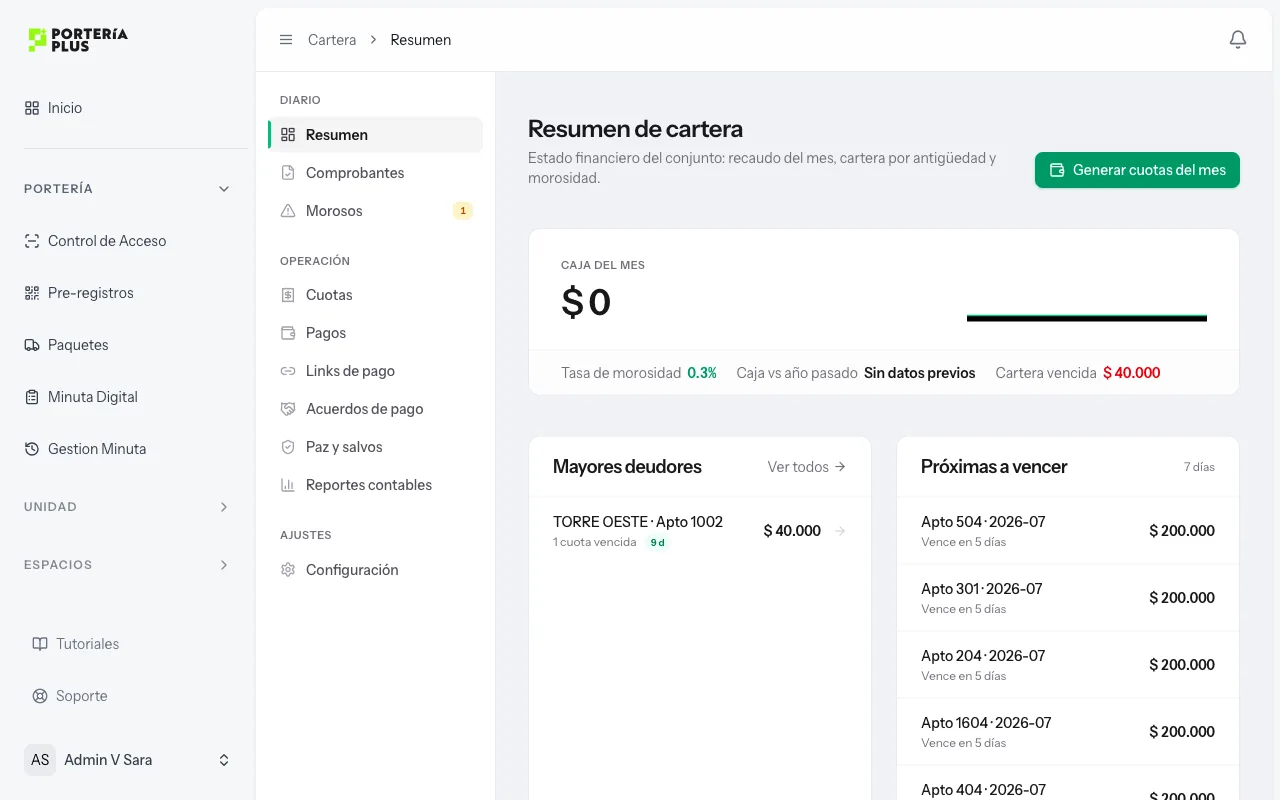
Task: Click the 9 d overdue badge
Action: (x=658, y=543)
